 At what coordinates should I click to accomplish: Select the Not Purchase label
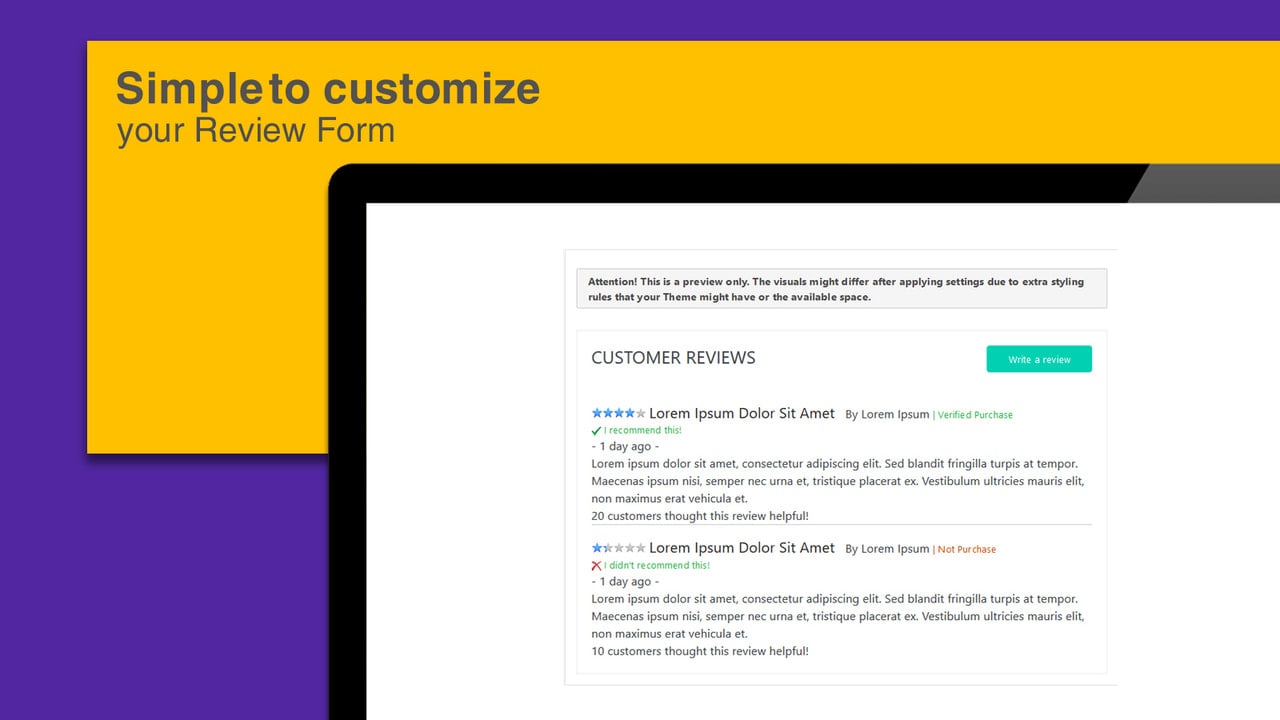click(x=967, y=550)
